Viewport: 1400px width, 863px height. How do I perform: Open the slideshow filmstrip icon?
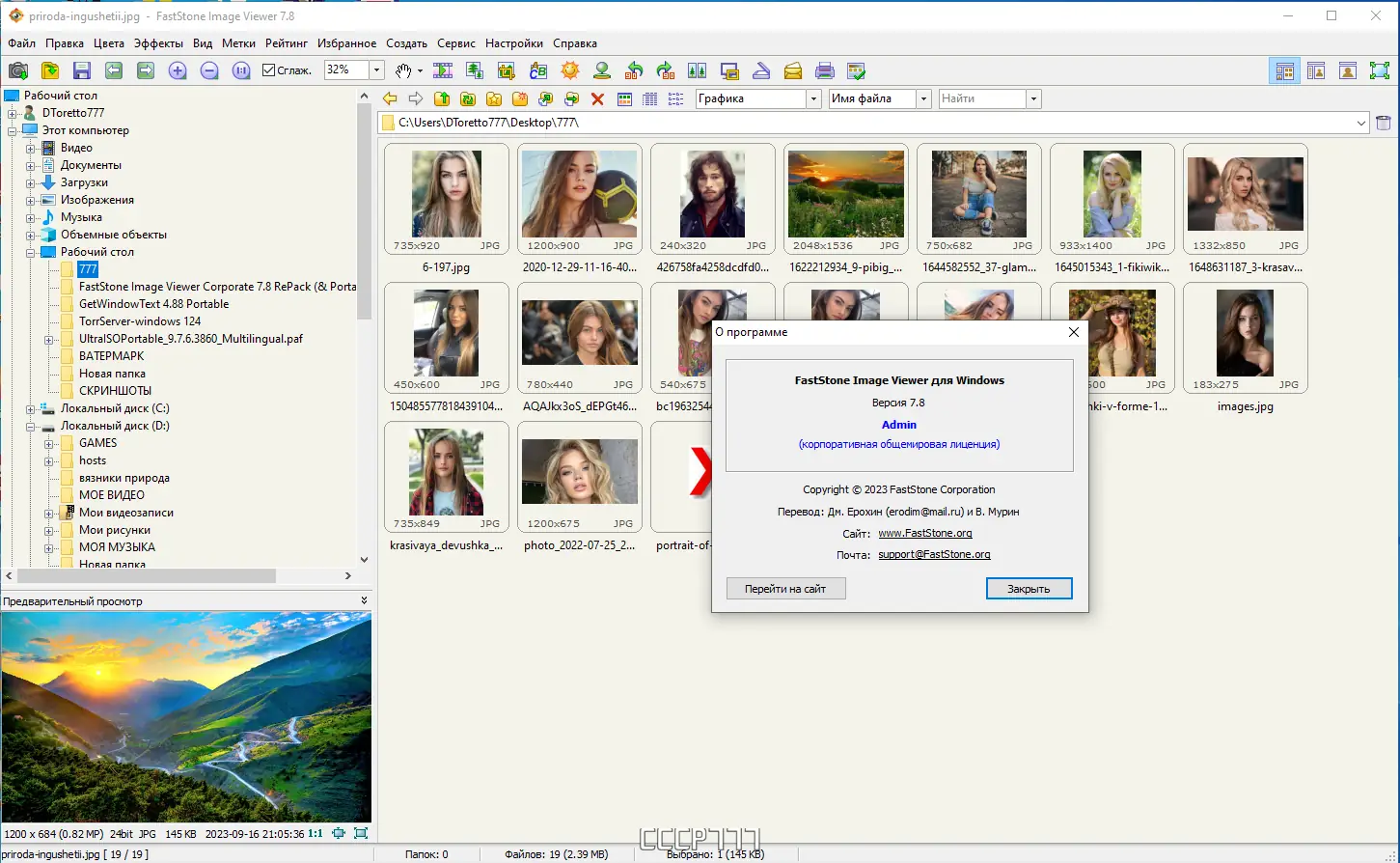(443, 70)
